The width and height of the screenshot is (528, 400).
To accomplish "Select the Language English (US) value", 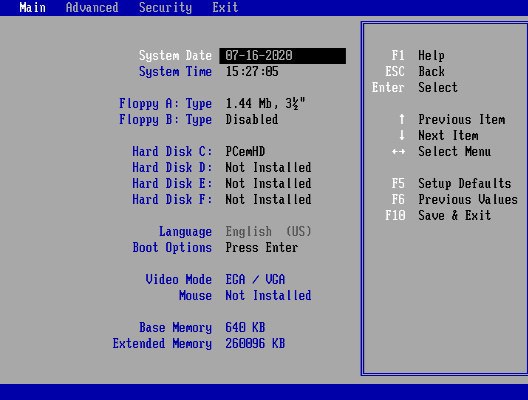I will pyautogui.click(x=268, y=232).
